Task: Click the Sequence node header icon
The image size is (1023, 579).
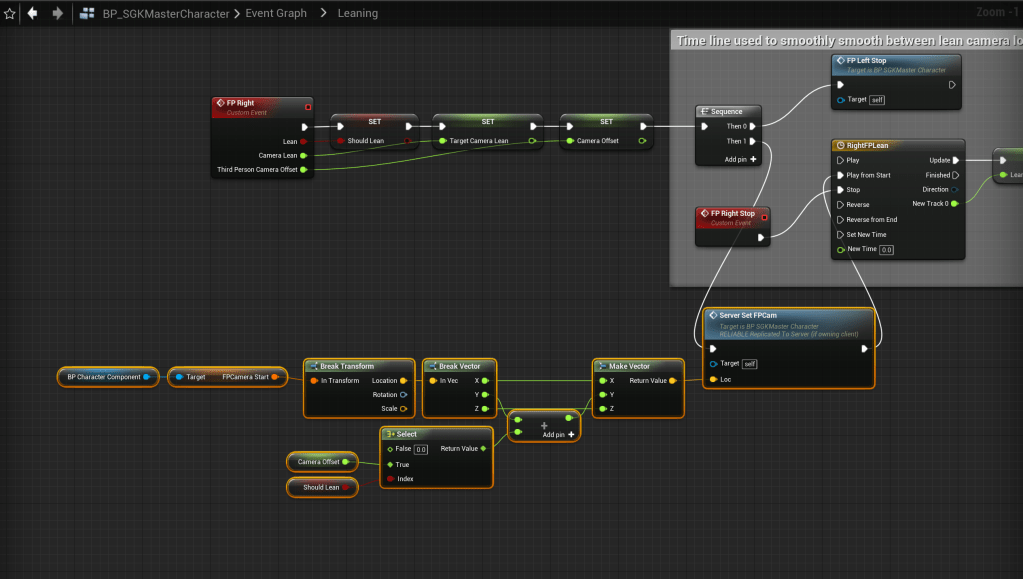Action: pyautogui.click(x=705, y=111)
